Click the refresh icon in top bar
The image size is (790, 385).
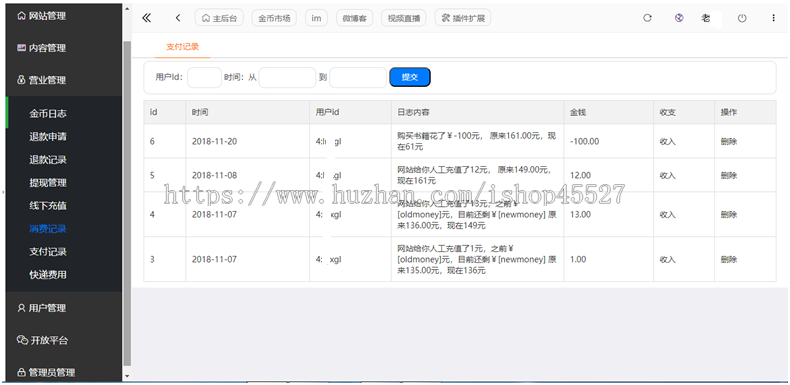(647, 18)
